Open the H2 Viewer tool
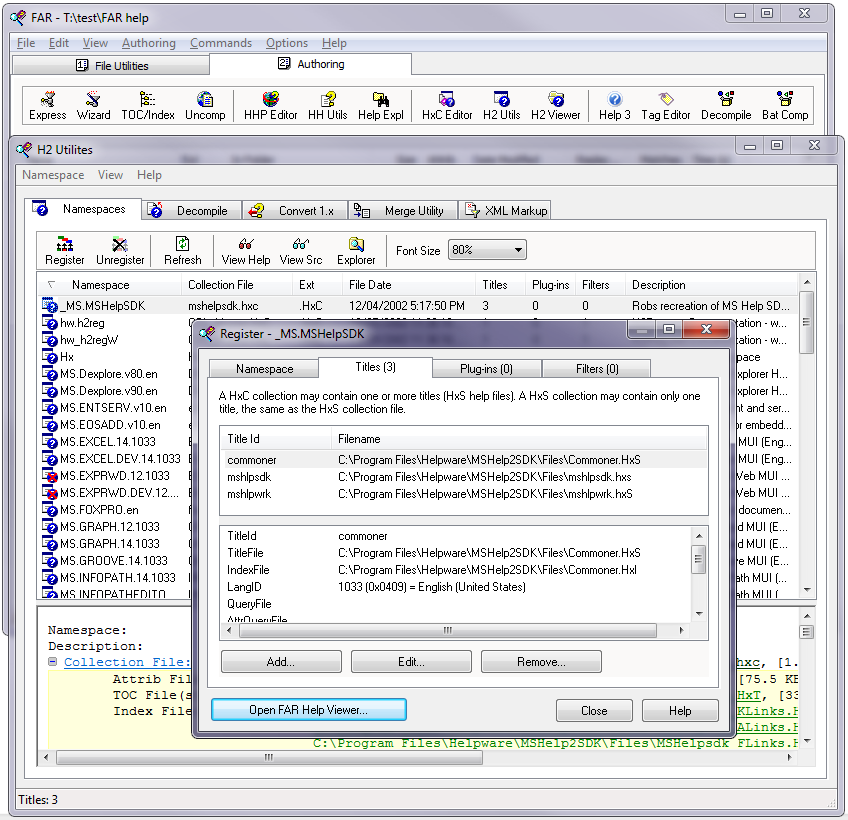 coord(555,105)
